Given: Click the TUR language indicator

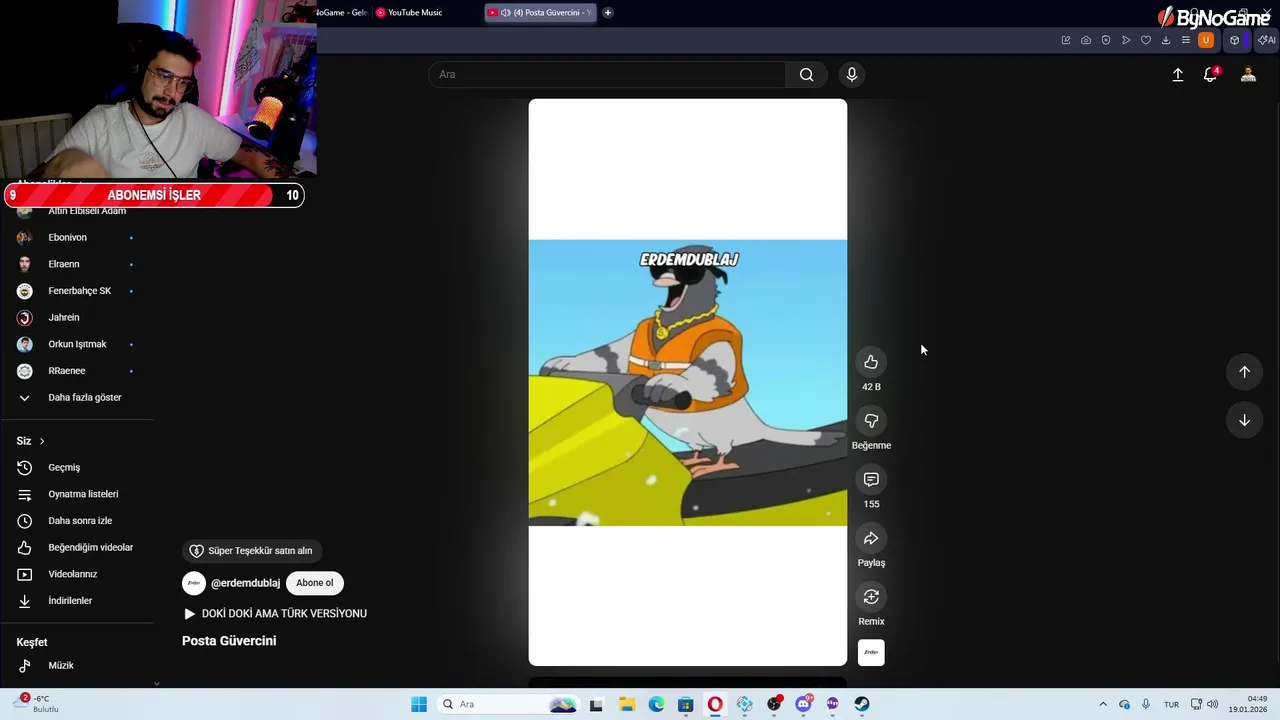Looking at the screenshot, I should (x=1171, y=704).
